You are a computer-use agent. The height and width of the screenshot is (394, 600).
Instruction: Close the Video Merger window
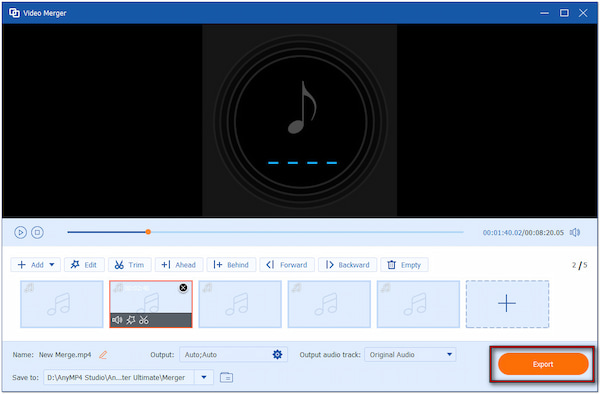[583, 13]
